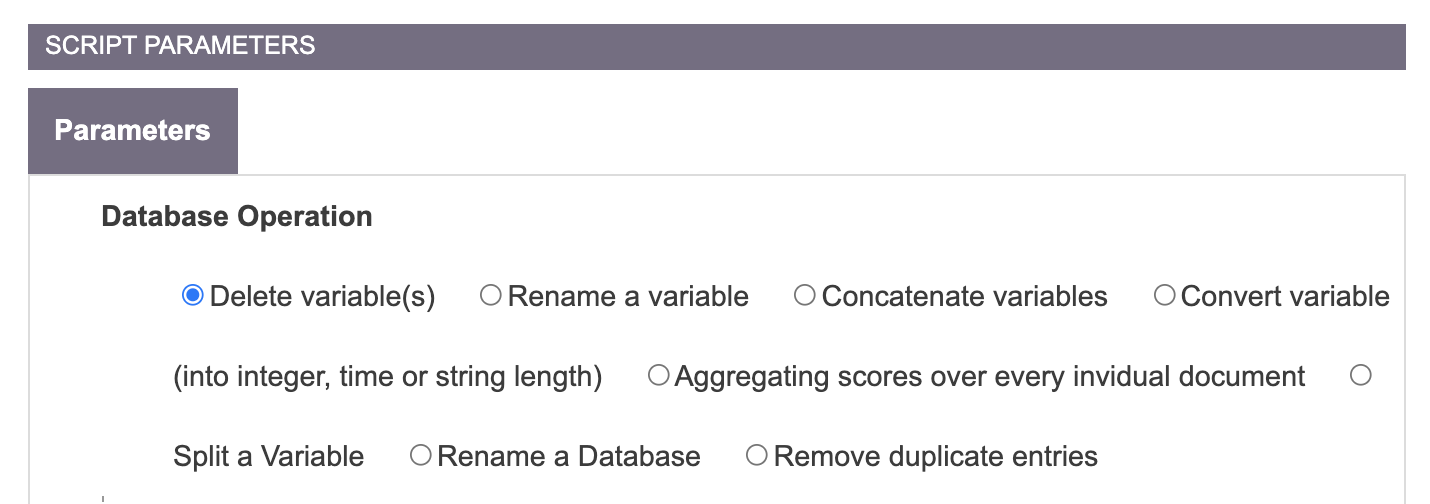Click the SCRIPT PARAMETERS header bar

[716, 46]
